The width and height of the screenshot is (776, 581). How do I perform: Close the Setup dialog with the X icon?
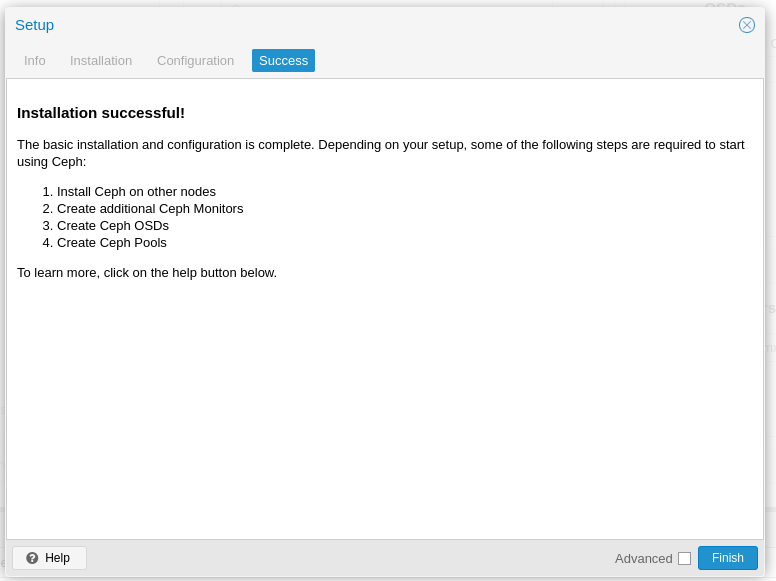click(747, 25)
